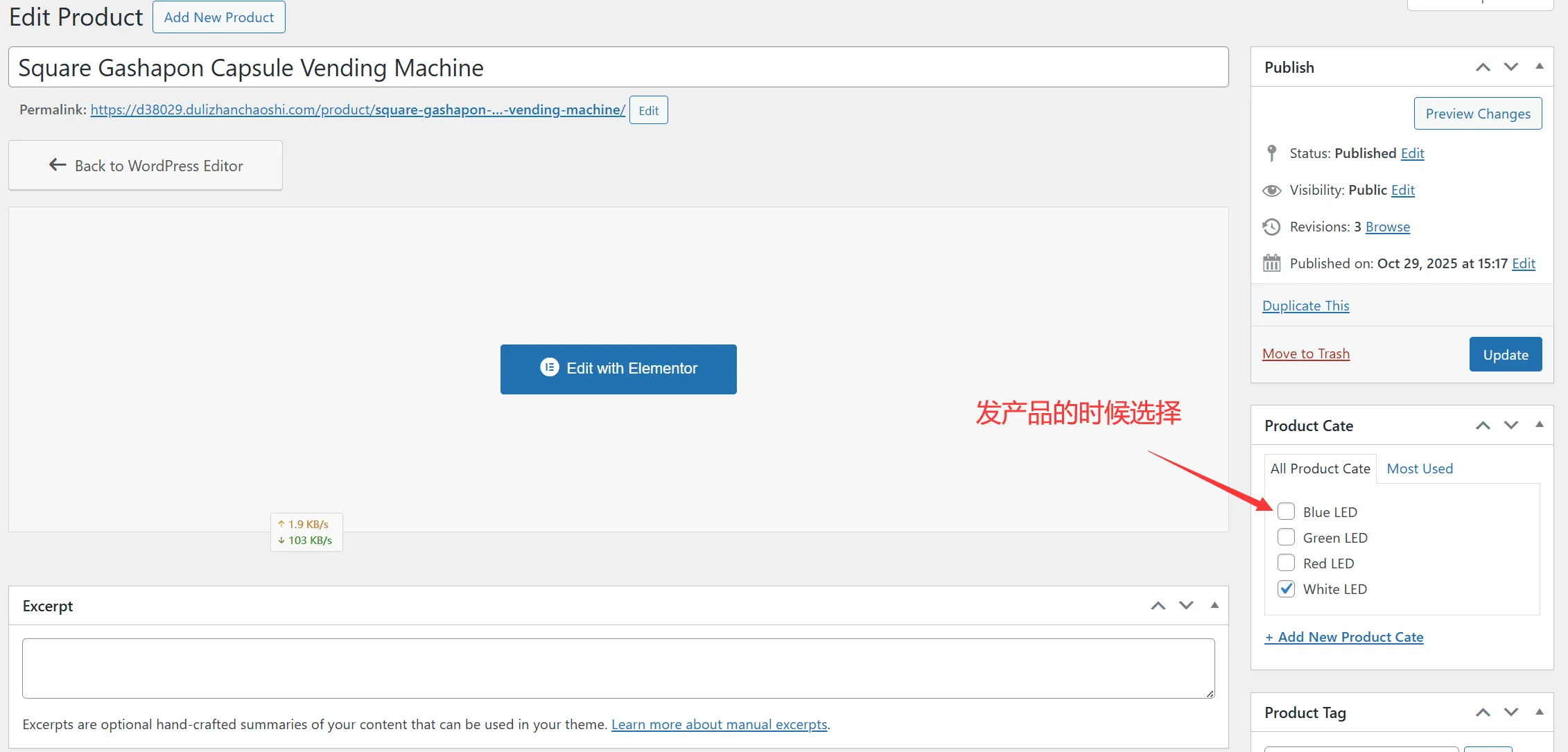1568x752 pixels.
Task: Check the Blue LED category
Action: pyautogui.click(x=1286, y=511)
